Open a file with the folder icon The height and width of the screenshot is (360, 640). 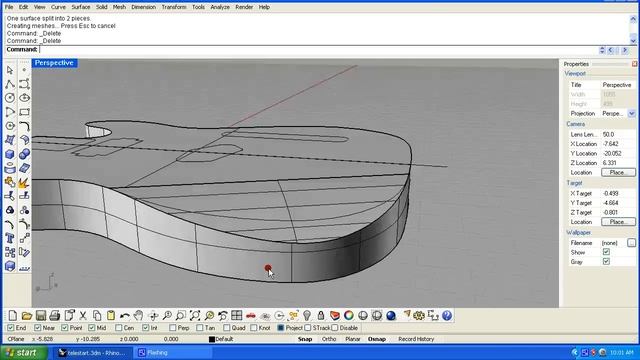[27, 316]
